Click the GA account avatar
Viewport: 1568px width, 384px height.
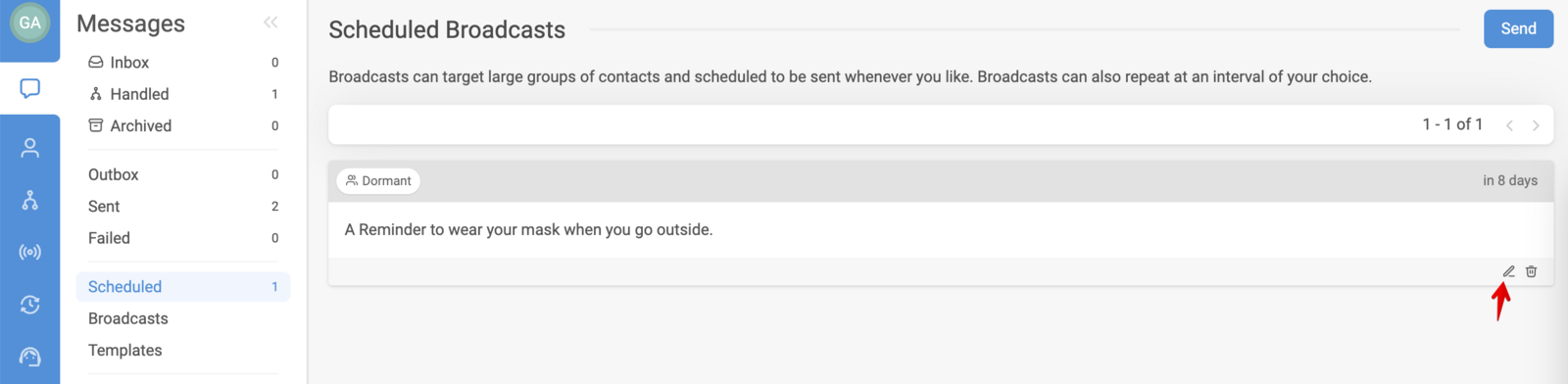[30, 23]
